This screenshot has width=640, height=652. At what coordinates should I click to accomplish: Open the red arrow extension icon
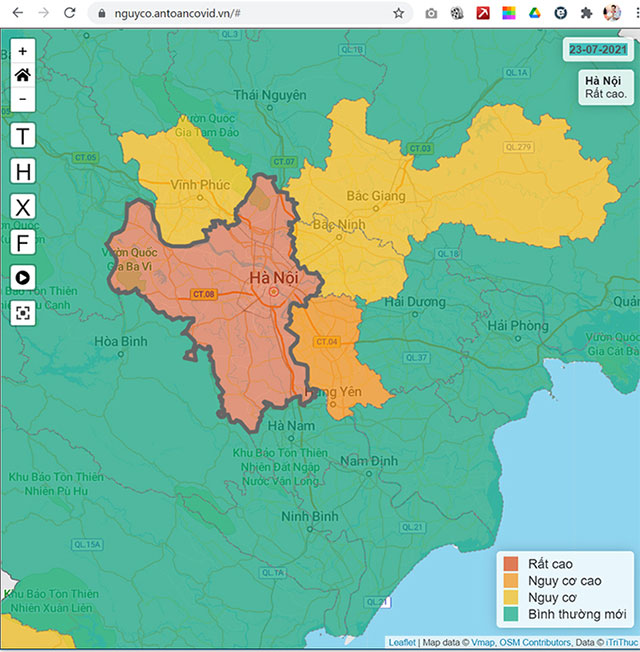tap(482, 13)
